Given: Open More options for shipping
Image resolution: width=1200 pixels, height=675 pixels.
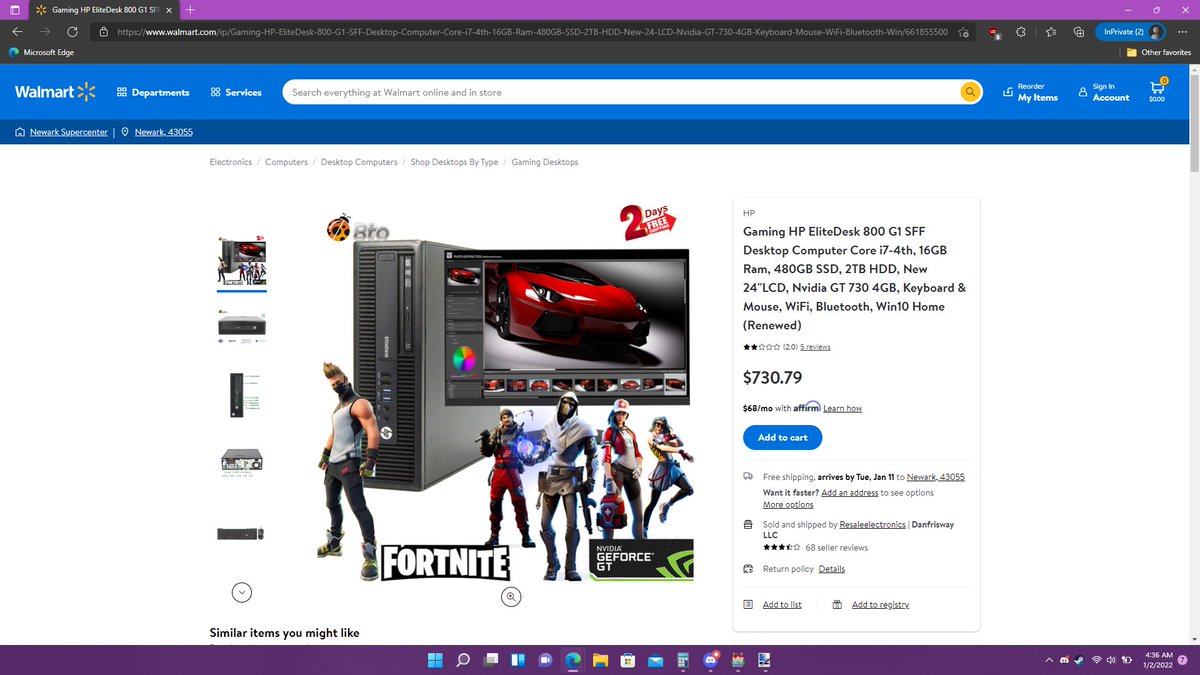Looking at the screenshot, I should coord(788,505).
